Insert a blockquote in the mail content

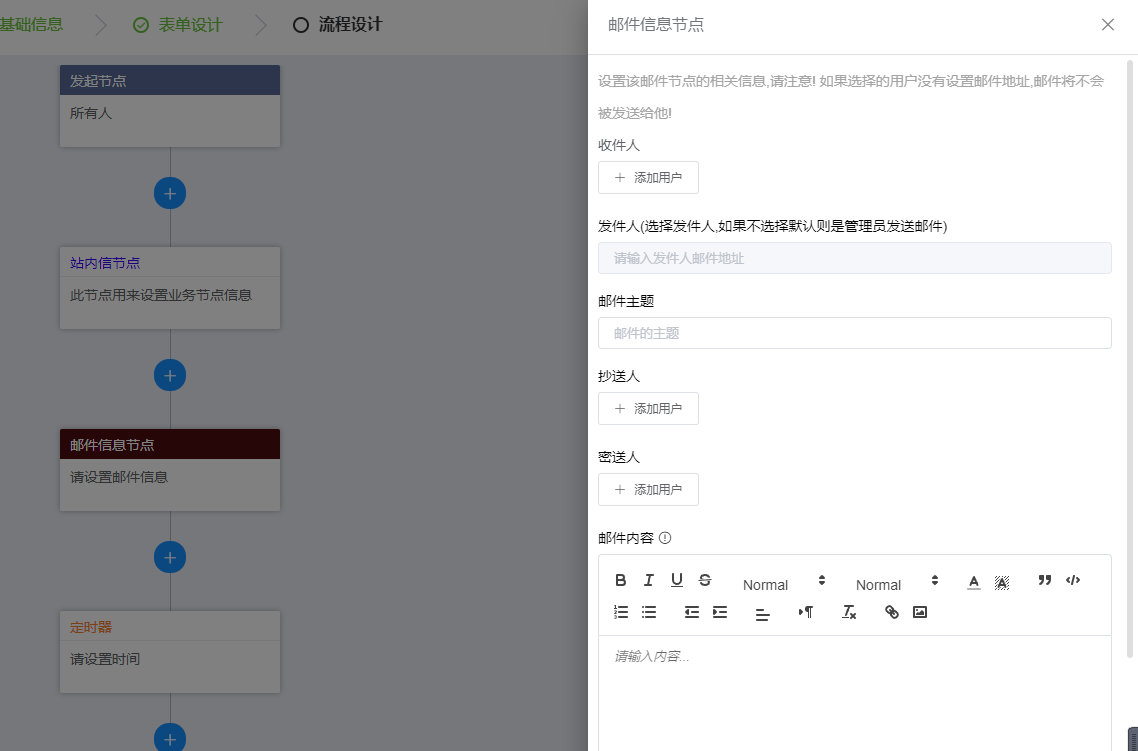(x=1045, y=580)
